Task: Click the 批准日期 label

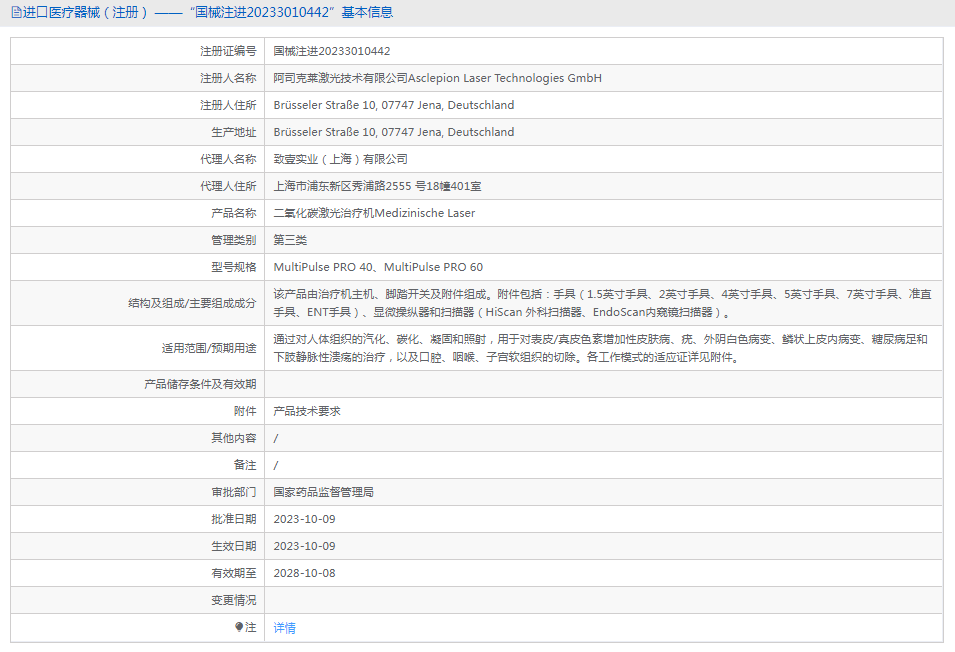Action: click(234, 519)
